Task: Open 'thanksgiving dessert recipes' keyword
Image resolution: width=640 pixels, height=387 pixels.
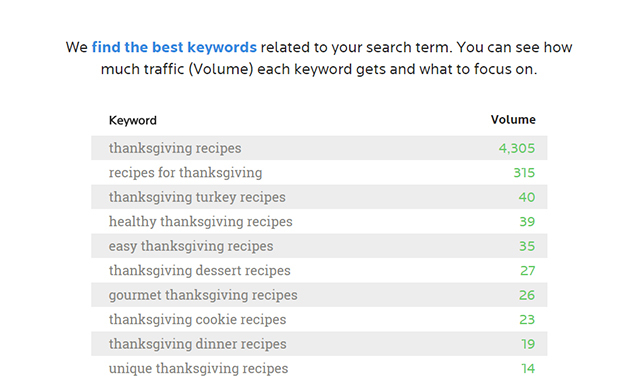Action: (x=200, y=271)
